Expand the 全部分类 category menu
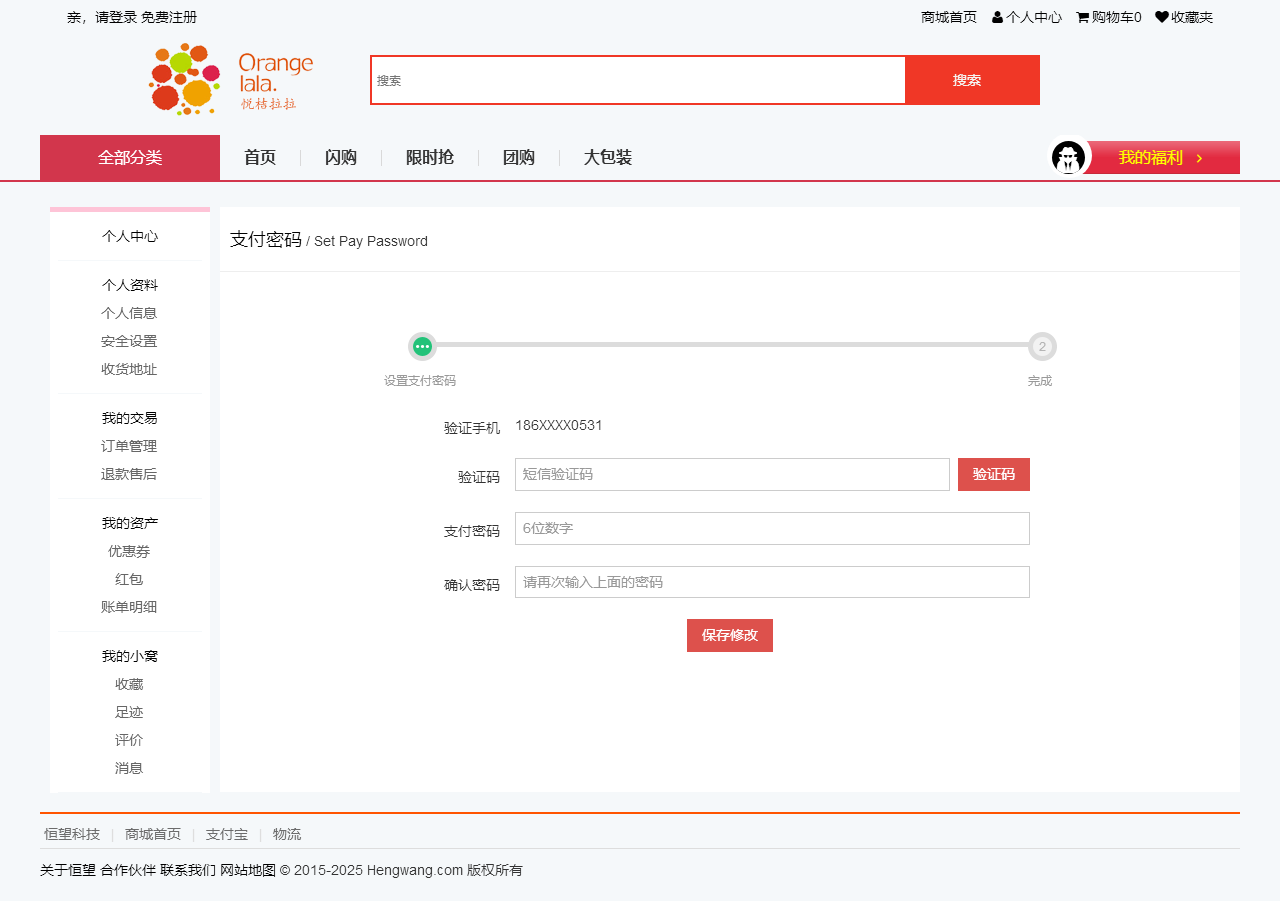Screen dimensions: 1280x901 (x=130, y=158)
